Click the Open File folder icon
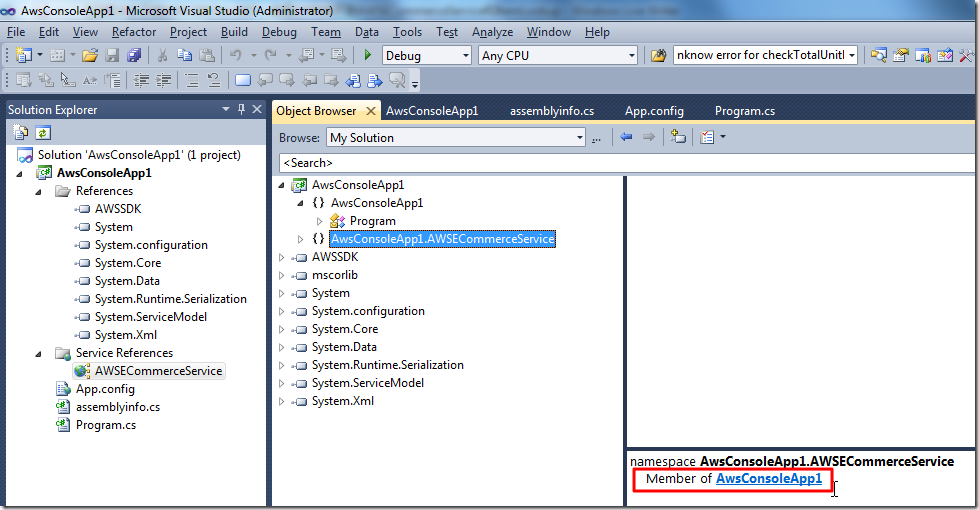The height and width of the screenshot is (510, 979). pos(90,56)
